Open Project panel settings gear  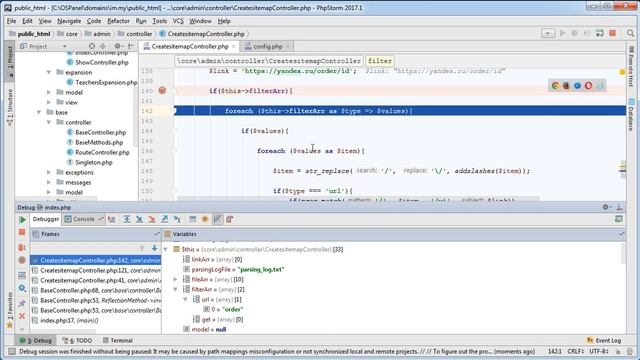pyautogui.click(x=118, y=46)
